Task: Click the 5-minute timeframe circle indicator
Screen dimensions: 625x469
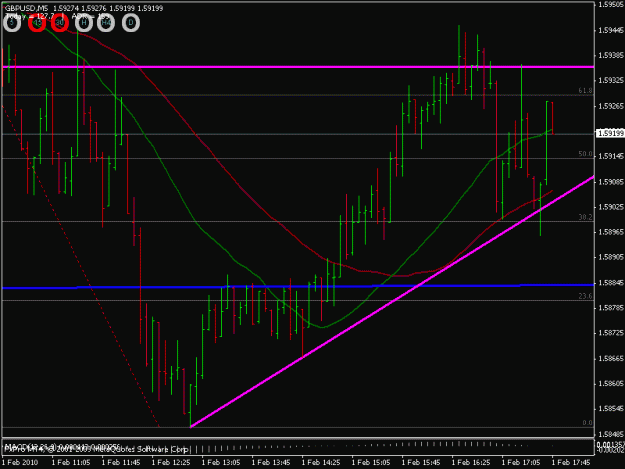Action: [x=12, y=23]
